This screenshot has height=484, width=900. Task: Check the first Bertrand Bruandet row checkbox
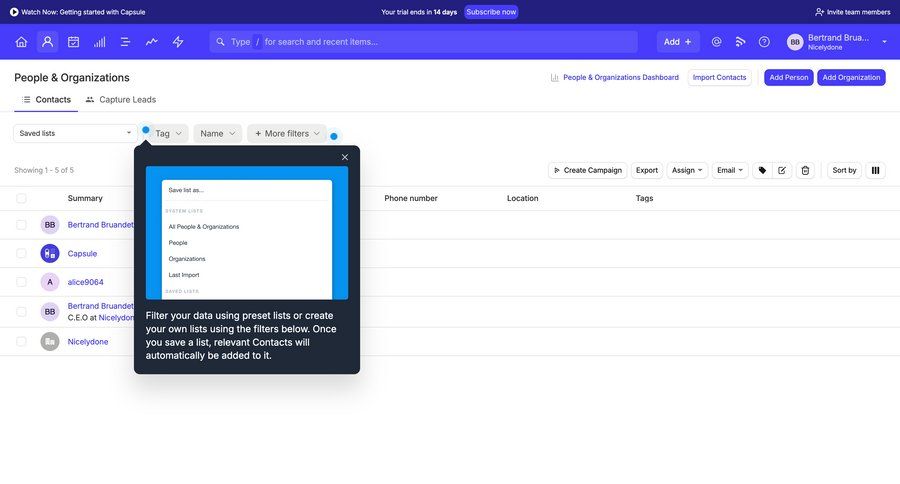point(21,225)
